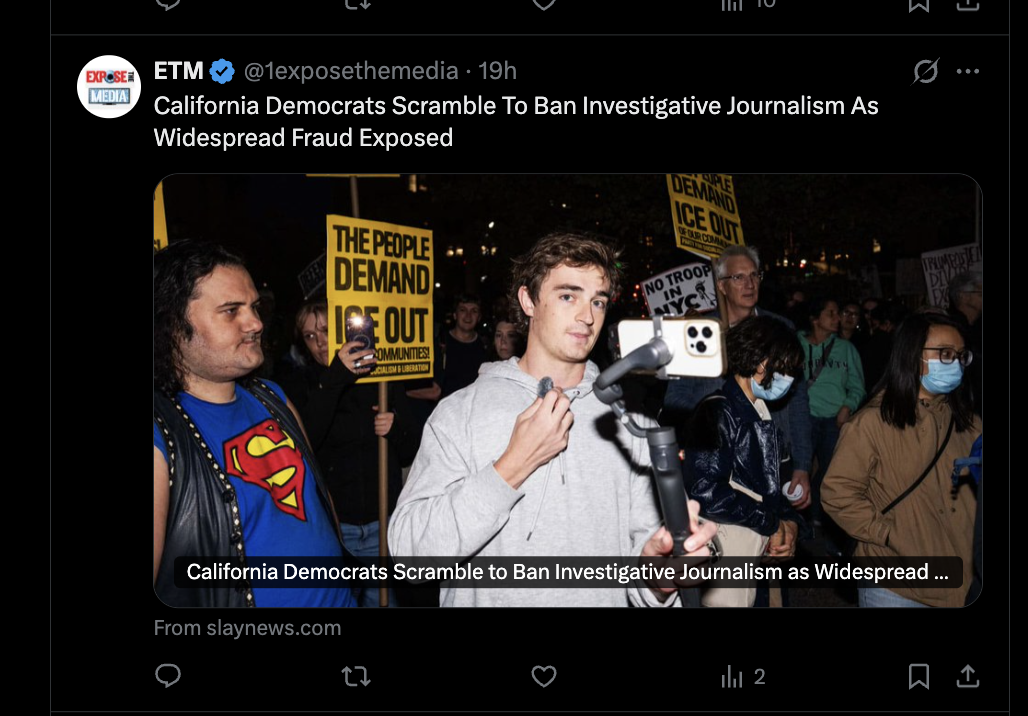Screen dimensions: 1028x716
Task: Open the three-dot More menu on ETM's post
Action: point(968,71)
